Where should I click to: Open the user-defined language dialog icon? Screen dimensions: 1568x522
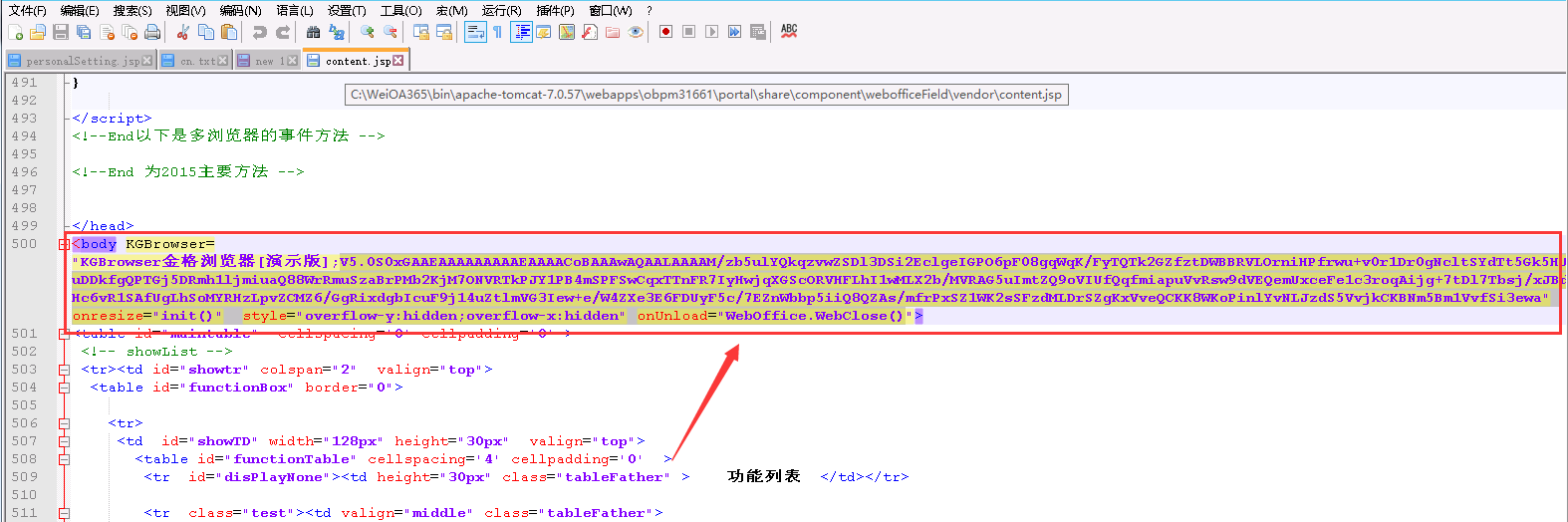[544, 32]
